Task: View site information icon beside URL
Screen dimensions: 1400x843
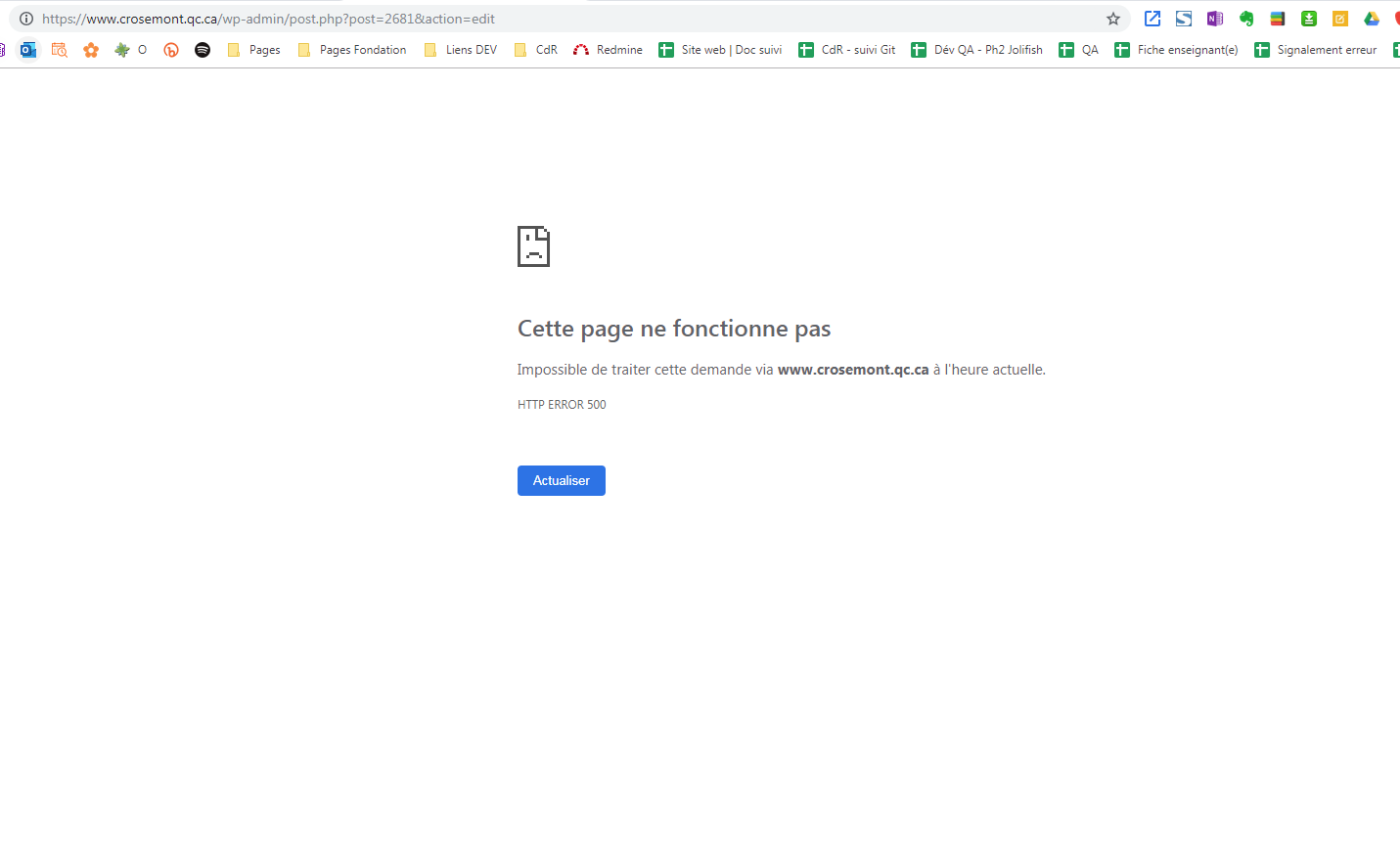Action: coord(26,19)
